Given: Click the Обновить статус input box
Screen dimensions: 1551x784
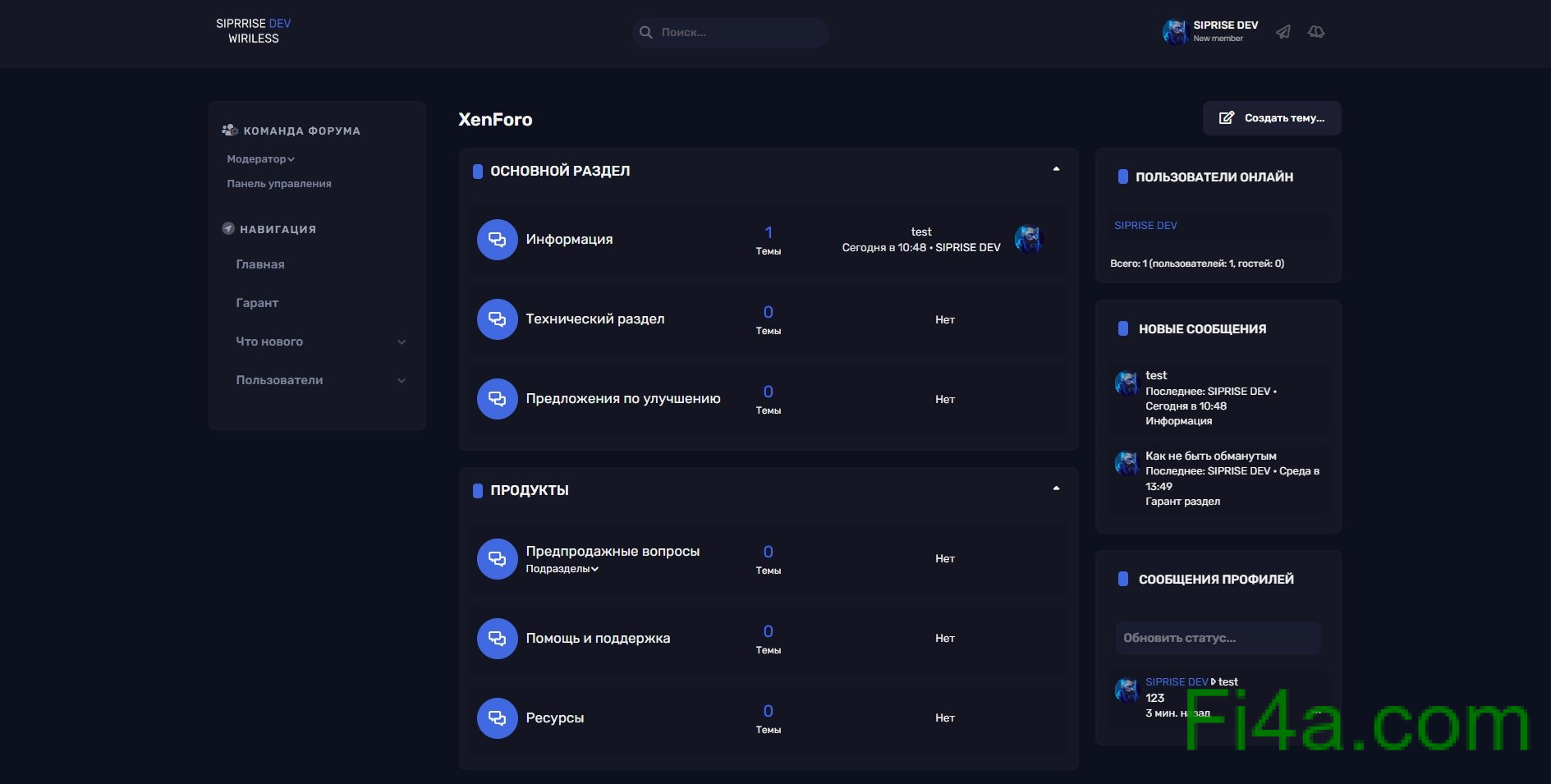Looking at the screenshot, I should pyautogui.click(x=1218, y=638).
